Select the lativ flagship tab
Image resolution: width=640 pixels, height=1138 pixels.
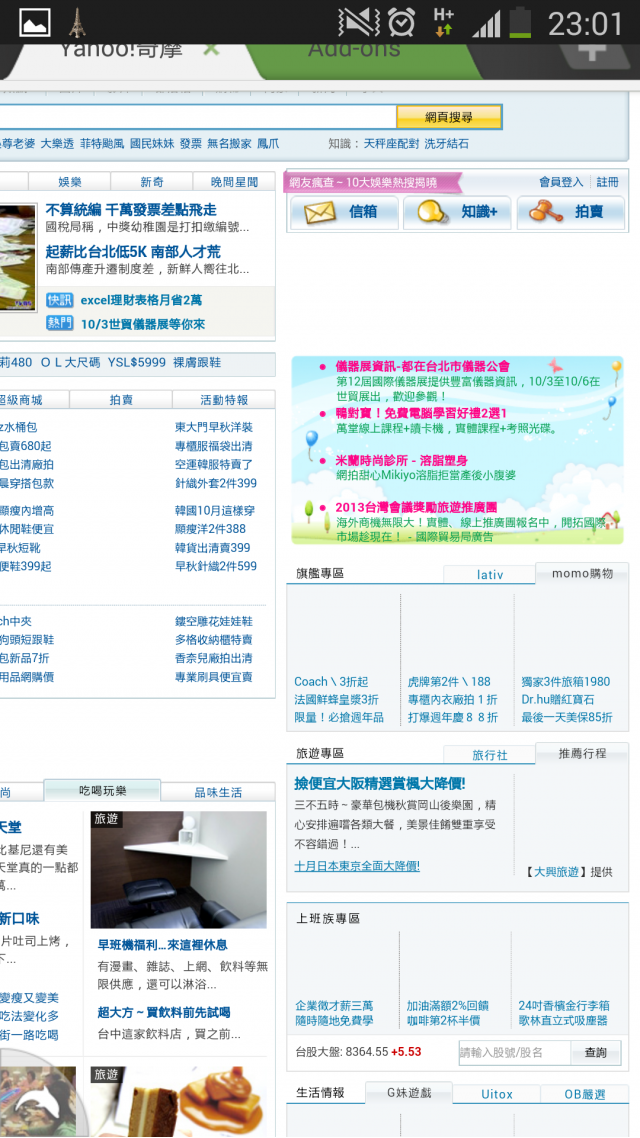pyautogui.click(x=490, y=574)
